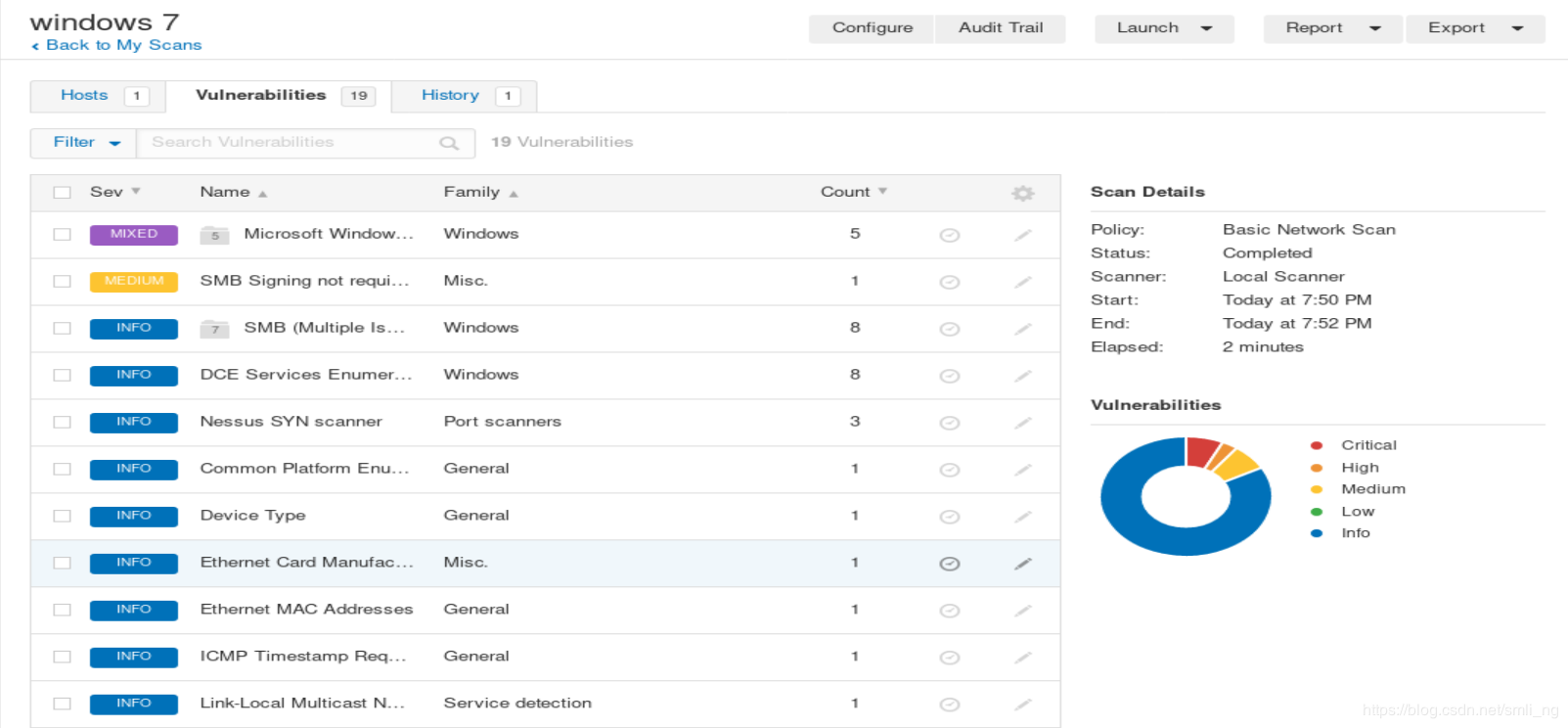Image resolution: width=1568 pixels, height=728 pixels.
Task: Open the Filter dropdown
Action: [84, 143]
